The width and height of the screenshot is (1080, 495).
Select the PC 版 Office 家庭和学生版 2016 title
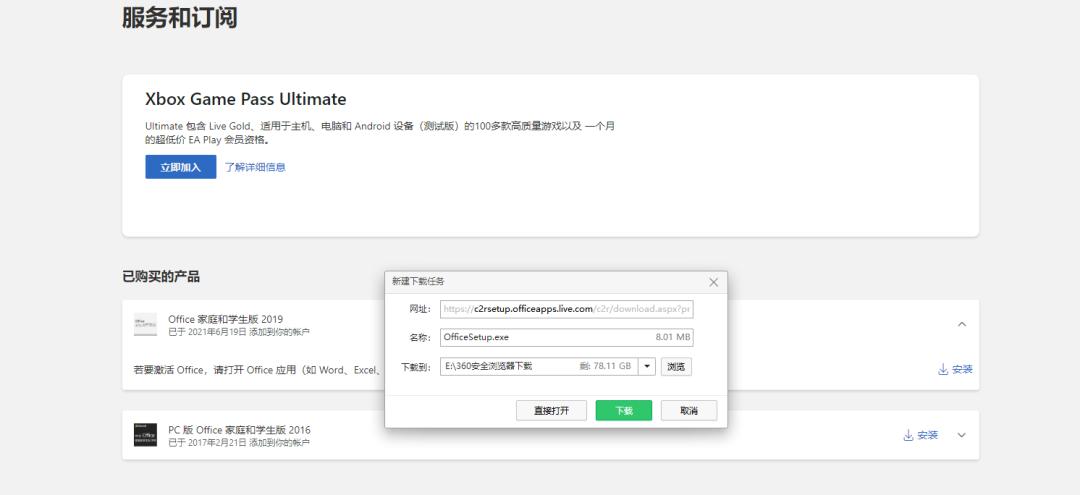coord(239,430)
